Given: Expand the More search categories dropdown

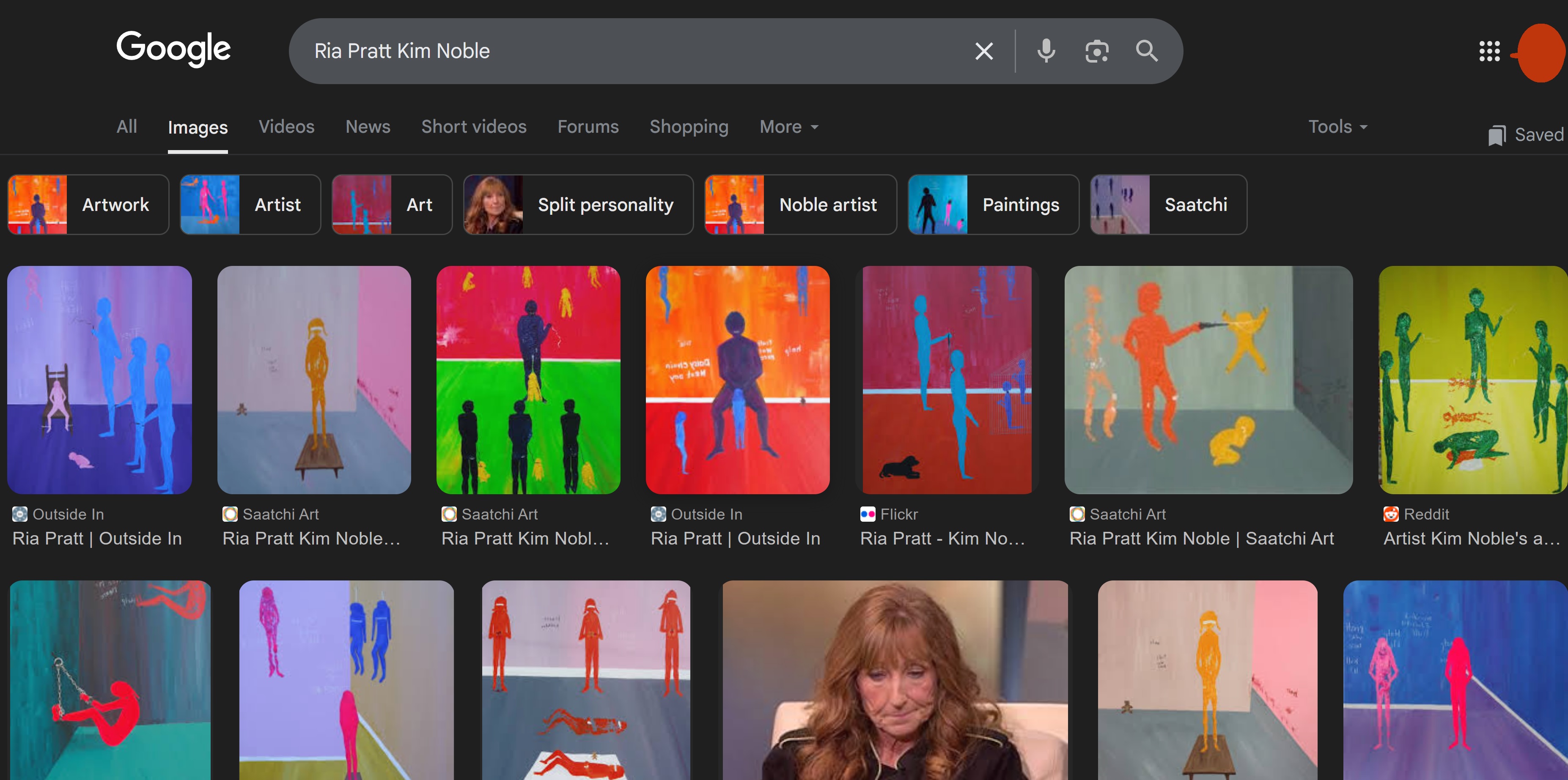Looking at the screenshot, I should click(x=789, y=126).
